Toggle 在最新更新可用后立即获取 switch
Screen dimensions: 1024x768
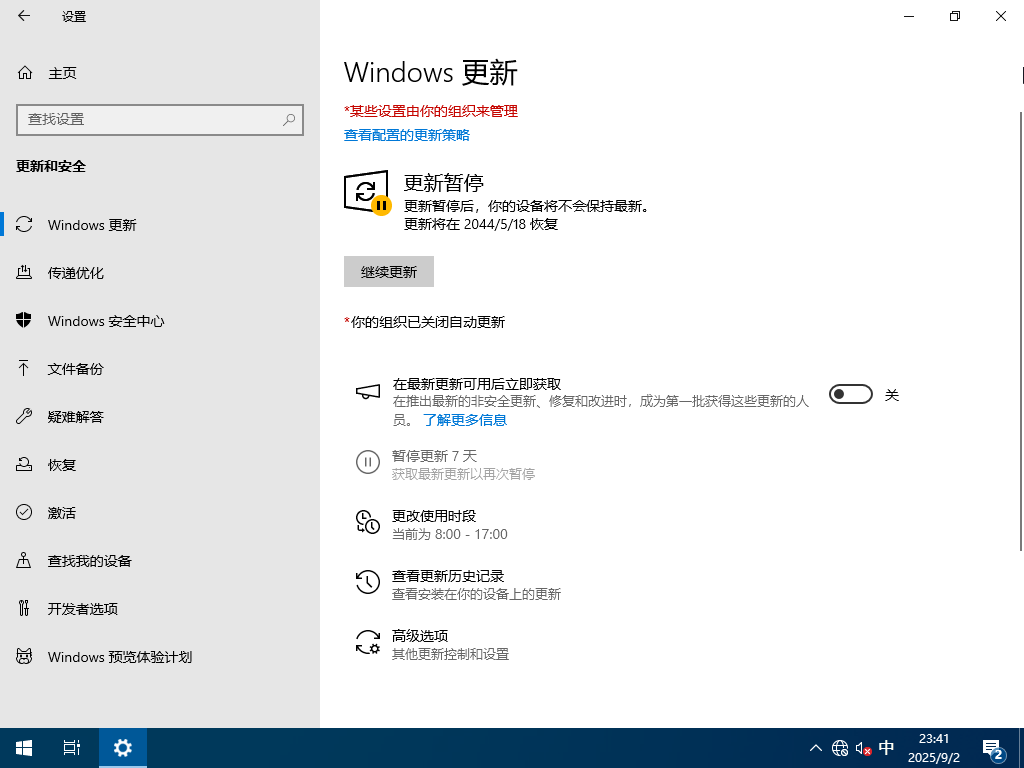pyautogui.click(x=850, y=395)
